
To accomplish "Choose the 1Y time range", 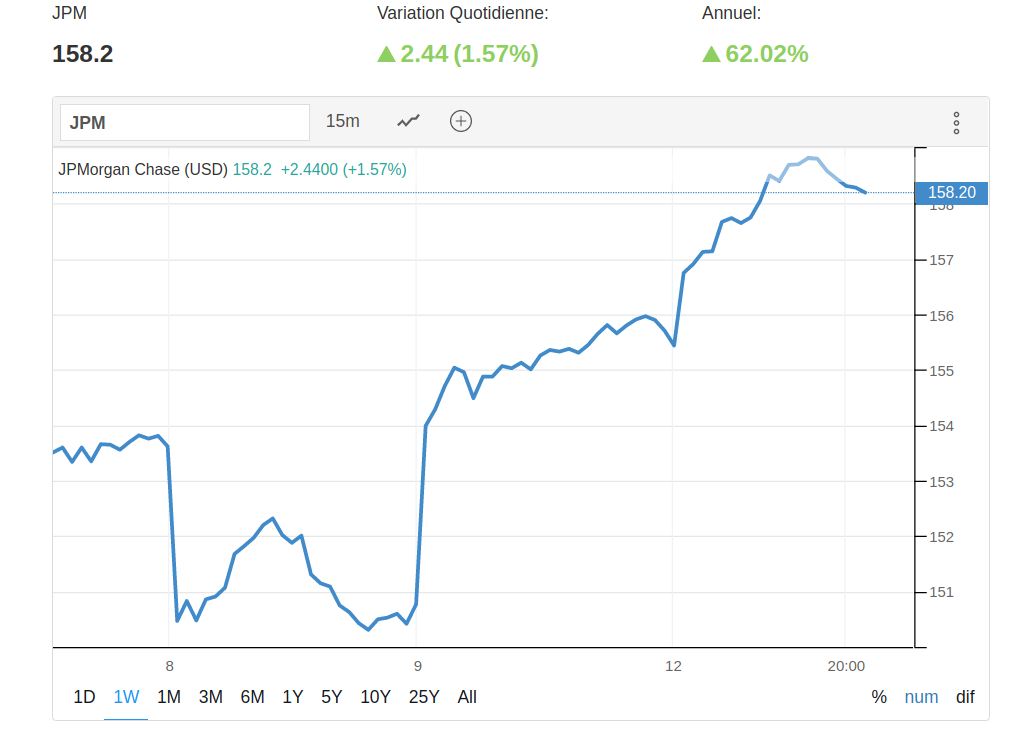I will click(x=292, y=697).
